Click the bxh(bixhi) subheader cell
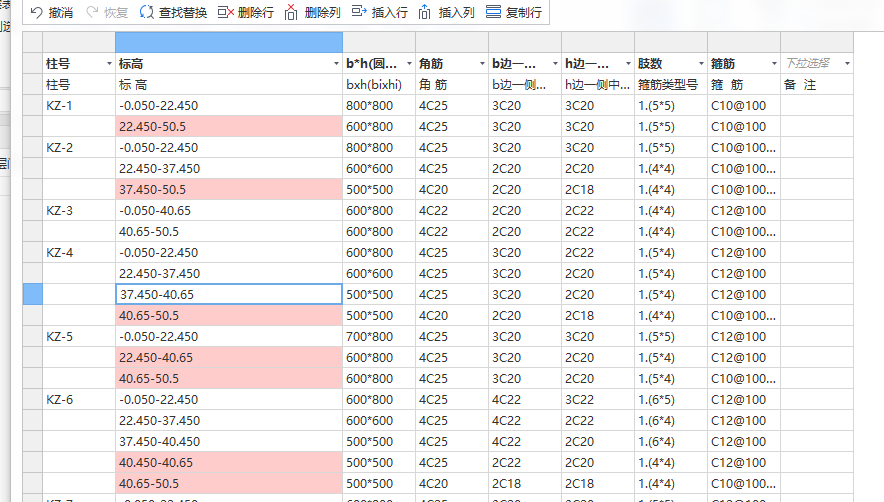The image size is (884, 502). pos(379,85)
